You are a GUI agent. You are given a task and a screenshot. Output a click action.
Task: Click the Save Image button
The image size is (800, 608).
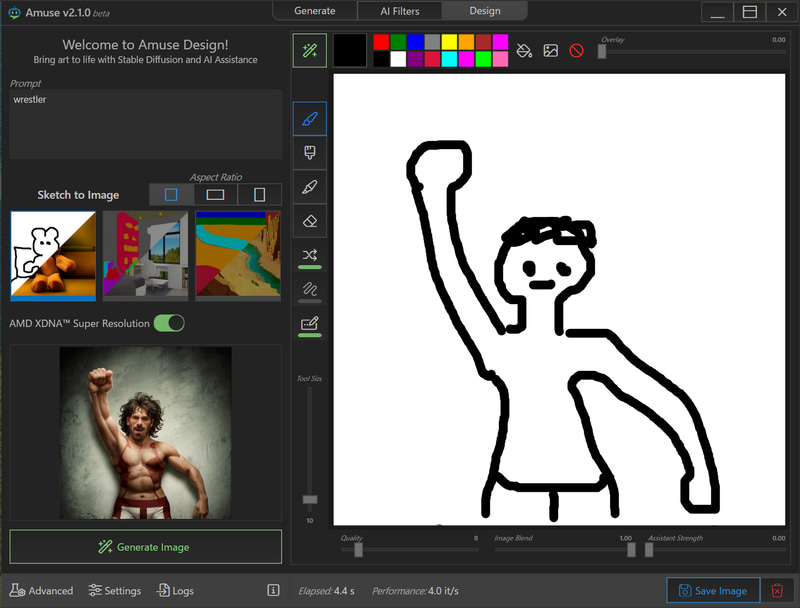coord(713,591)
